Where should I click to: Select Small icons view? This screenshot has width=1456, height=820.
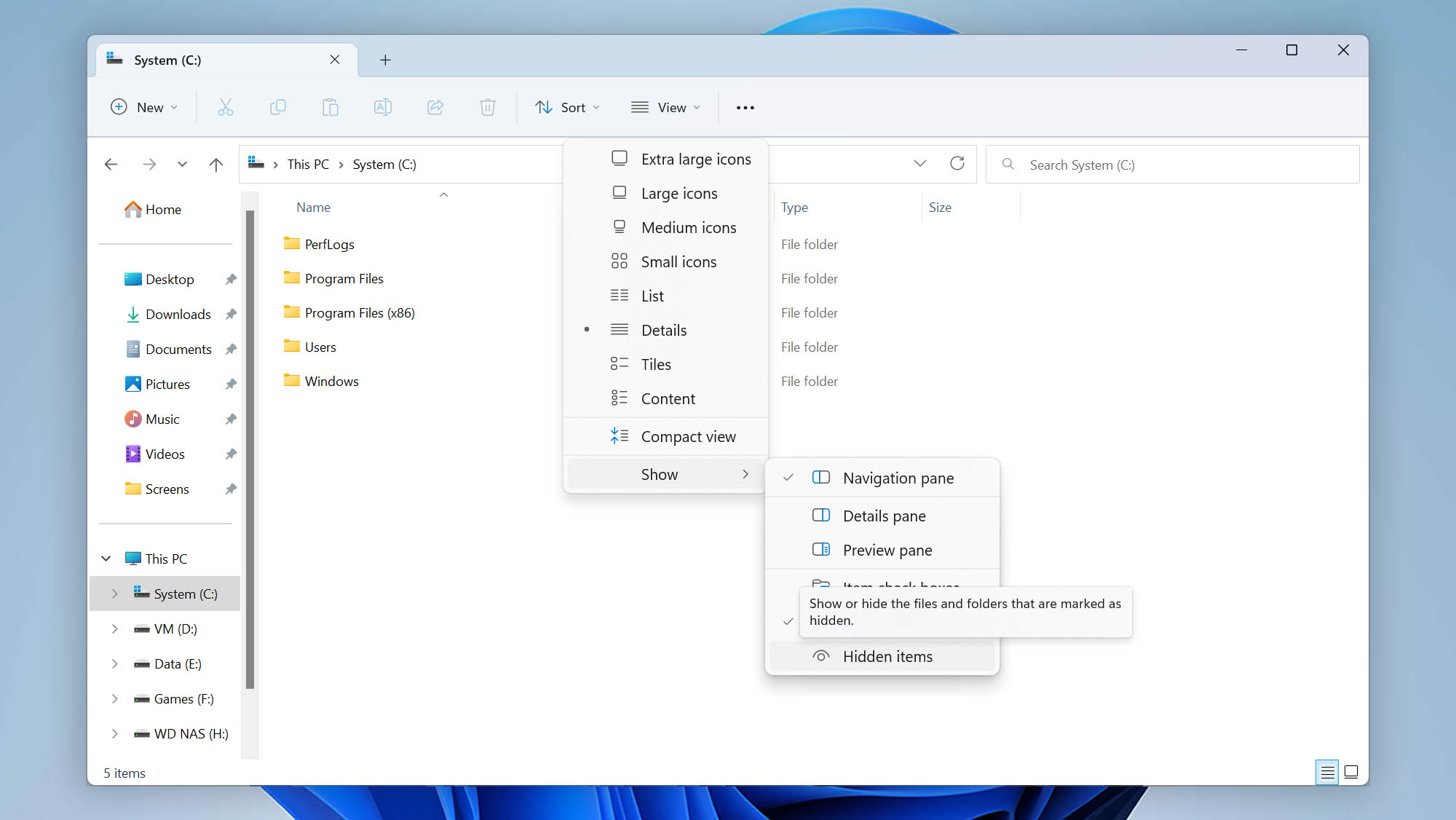coord(666,262)
